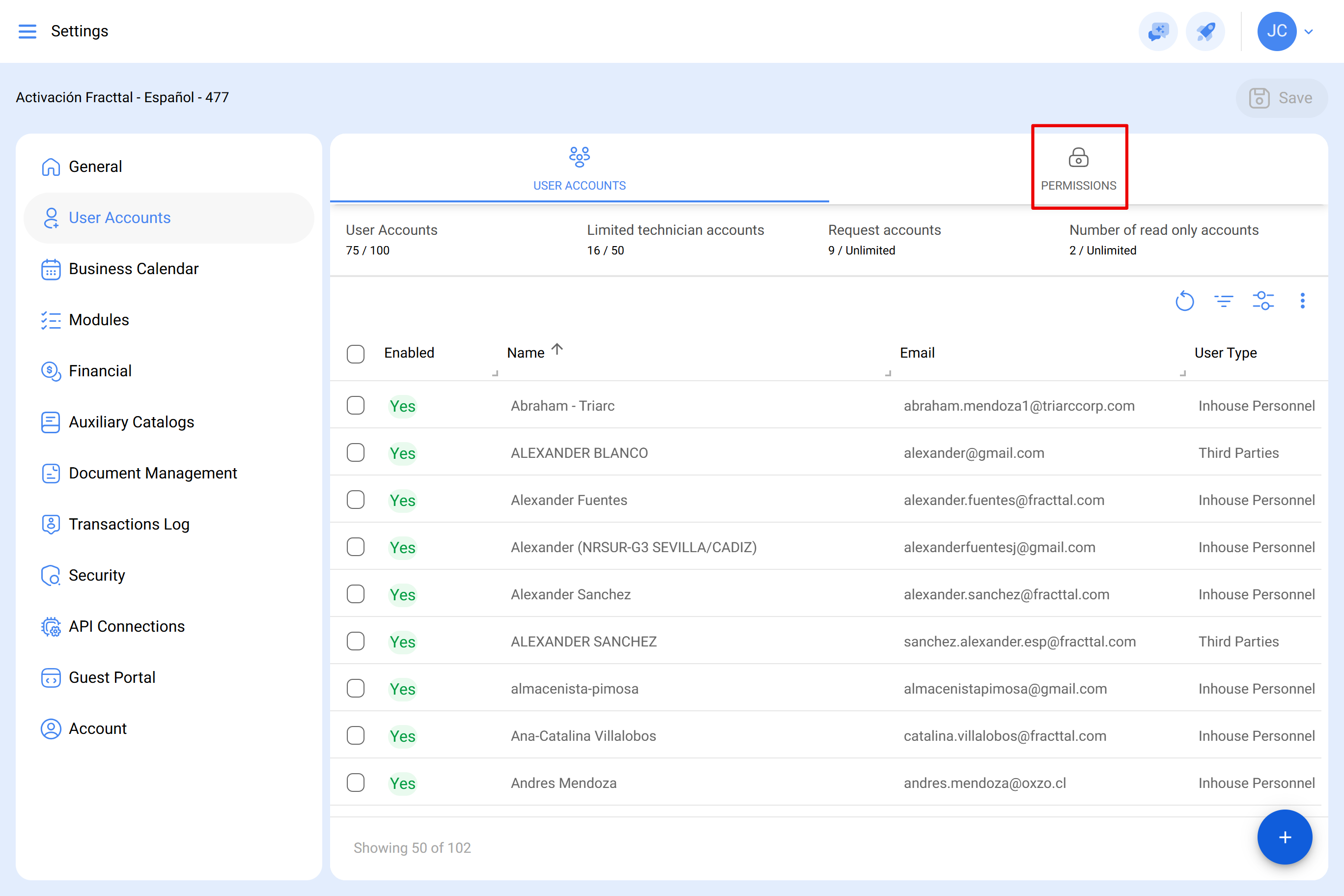Add a new user with plus button
This screenshot has width=1344, height=896.
[1285, 837]
